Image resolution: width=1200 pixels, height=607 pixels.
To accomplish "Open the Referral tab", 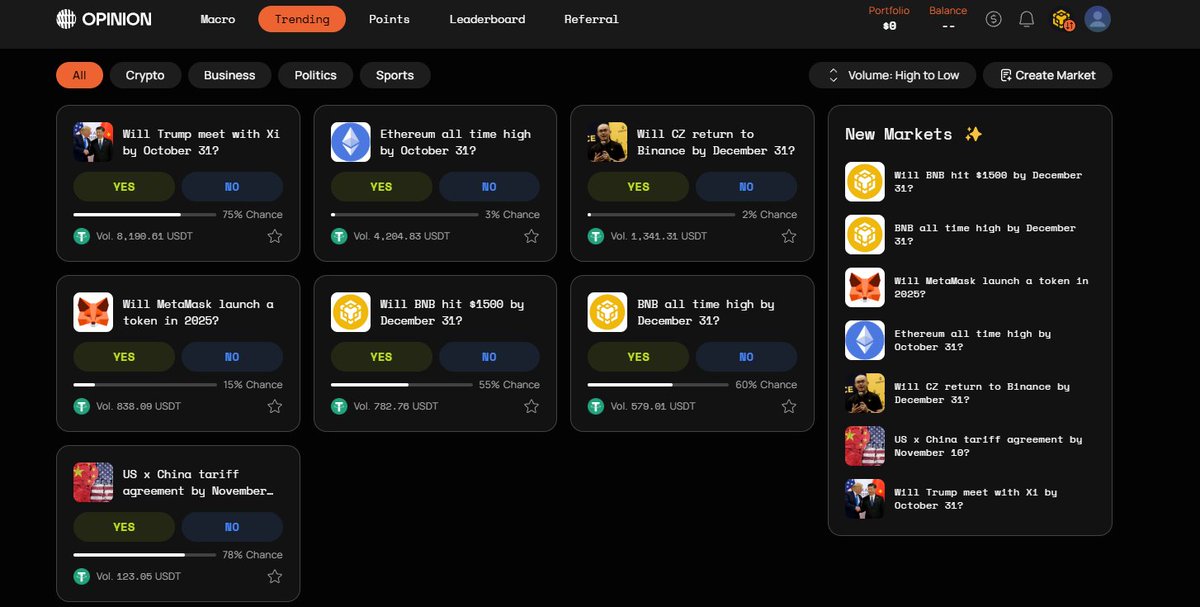I will pyautogui.click(x=591, y=19).
